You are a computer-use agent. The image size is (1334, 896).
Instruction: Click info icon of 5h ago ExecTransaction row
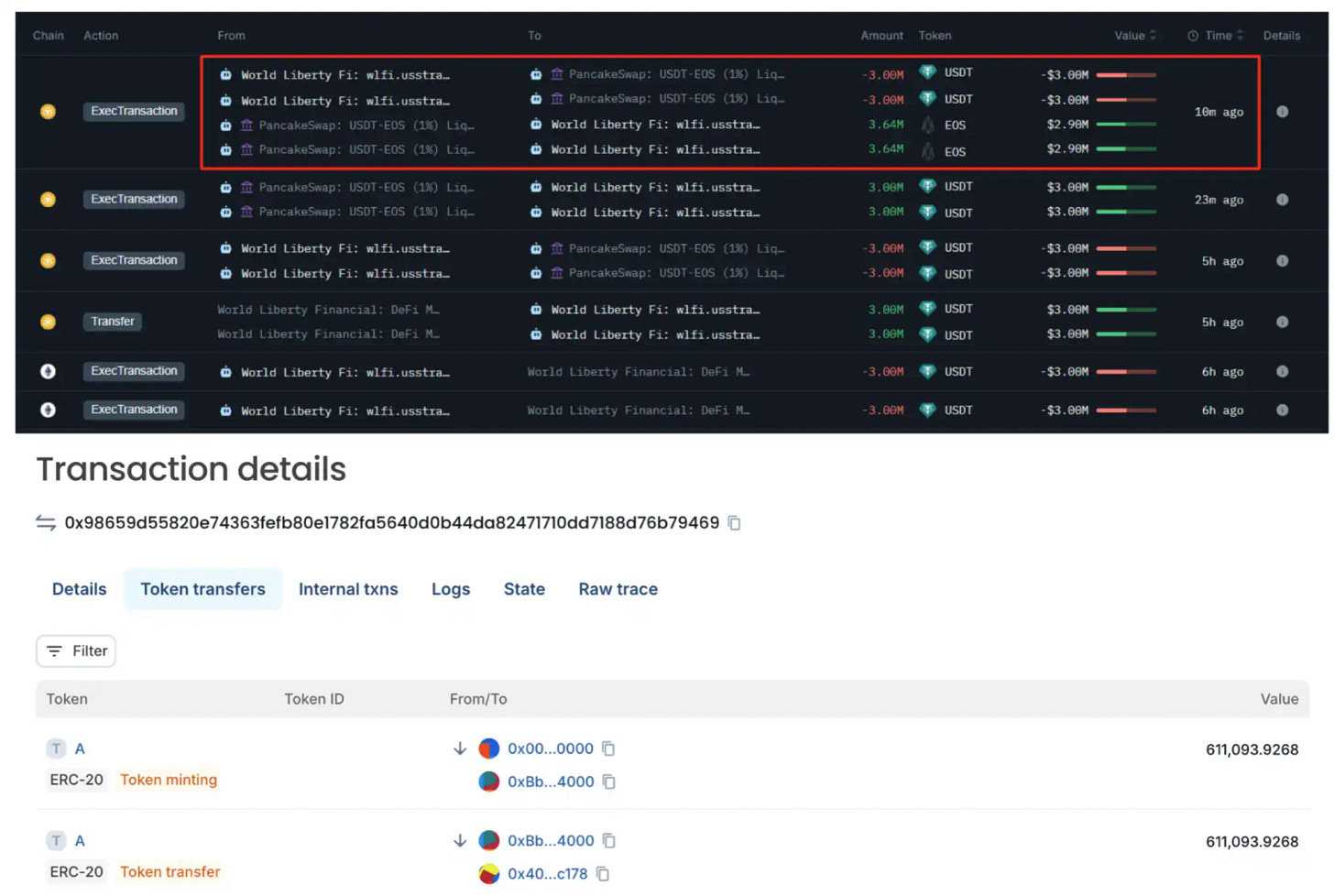(x=1283, y=261)
